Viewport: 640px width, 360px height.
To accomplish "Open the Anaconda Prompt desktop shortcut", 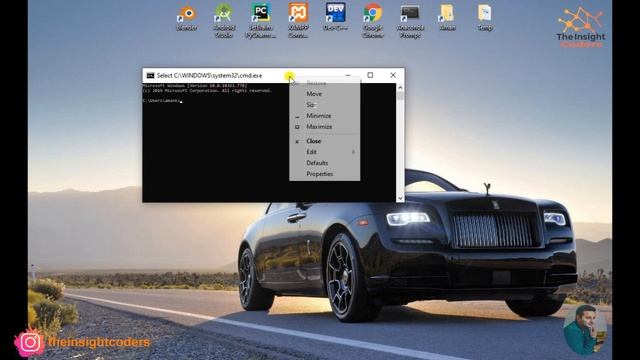I will coord(410,21).
